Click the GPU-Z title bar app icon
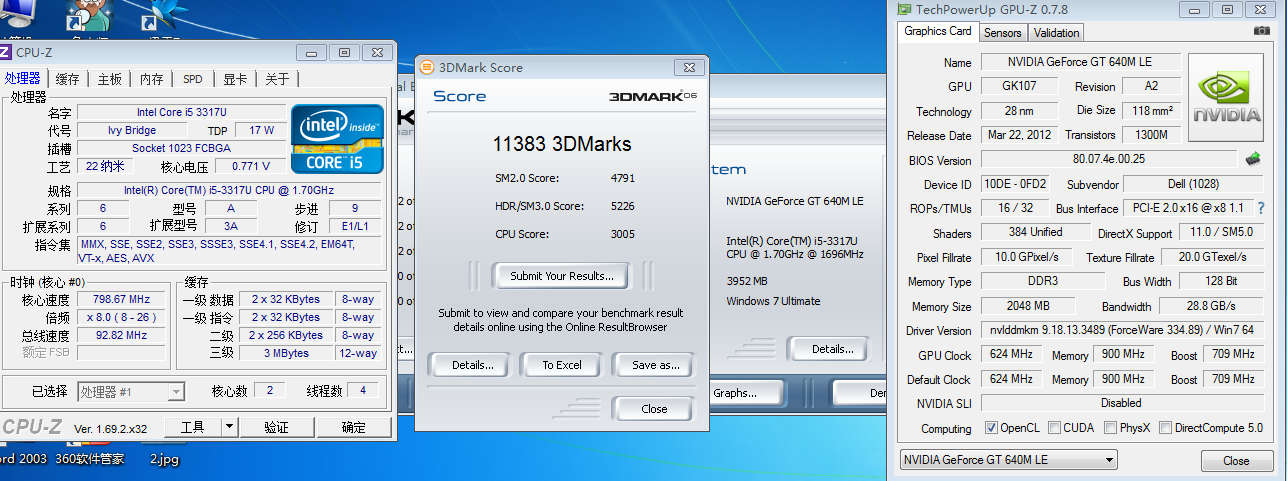1287x481 pixels. [904, 9]
